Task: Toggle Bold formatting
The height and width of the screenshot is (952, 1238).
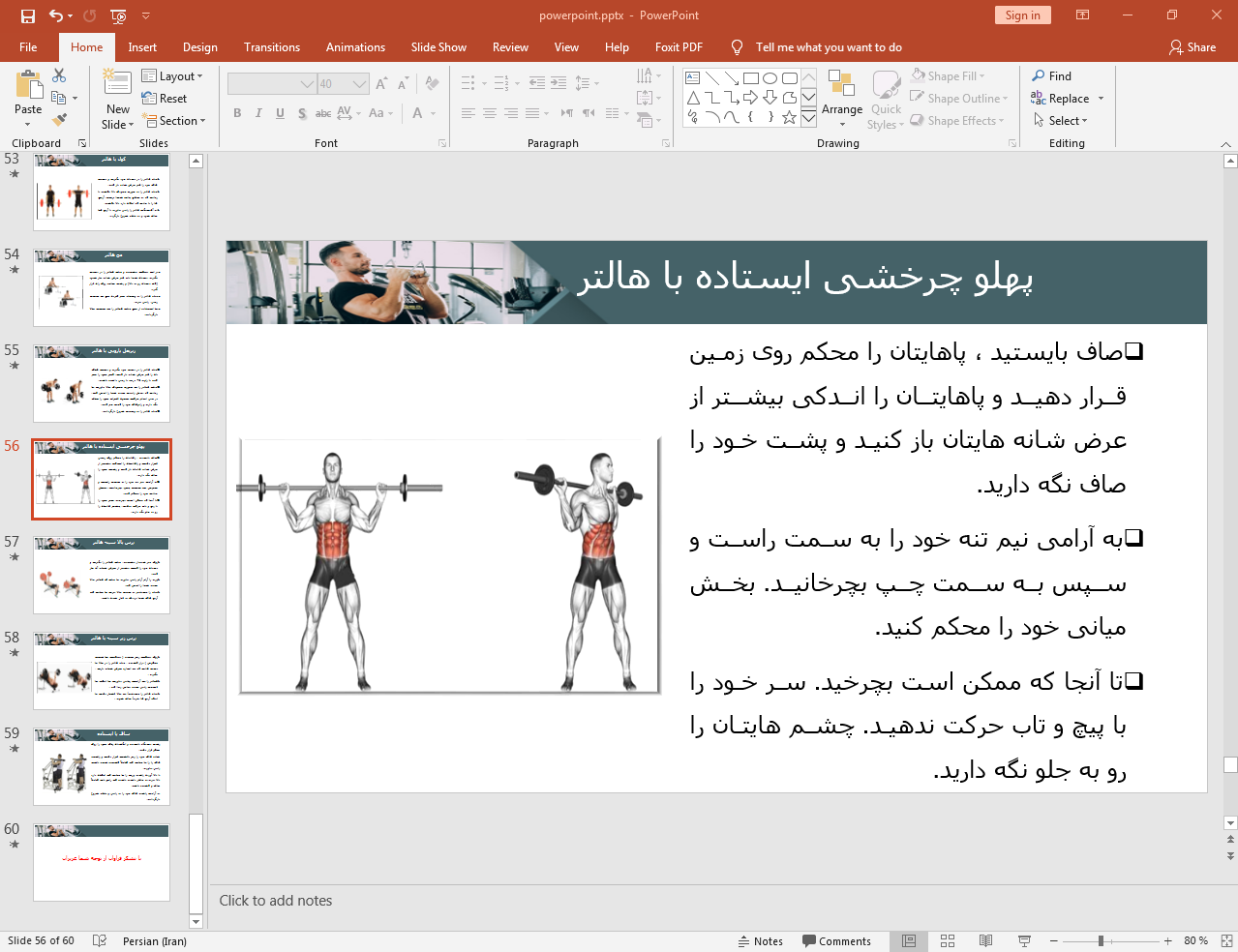Action: (237, 113)
